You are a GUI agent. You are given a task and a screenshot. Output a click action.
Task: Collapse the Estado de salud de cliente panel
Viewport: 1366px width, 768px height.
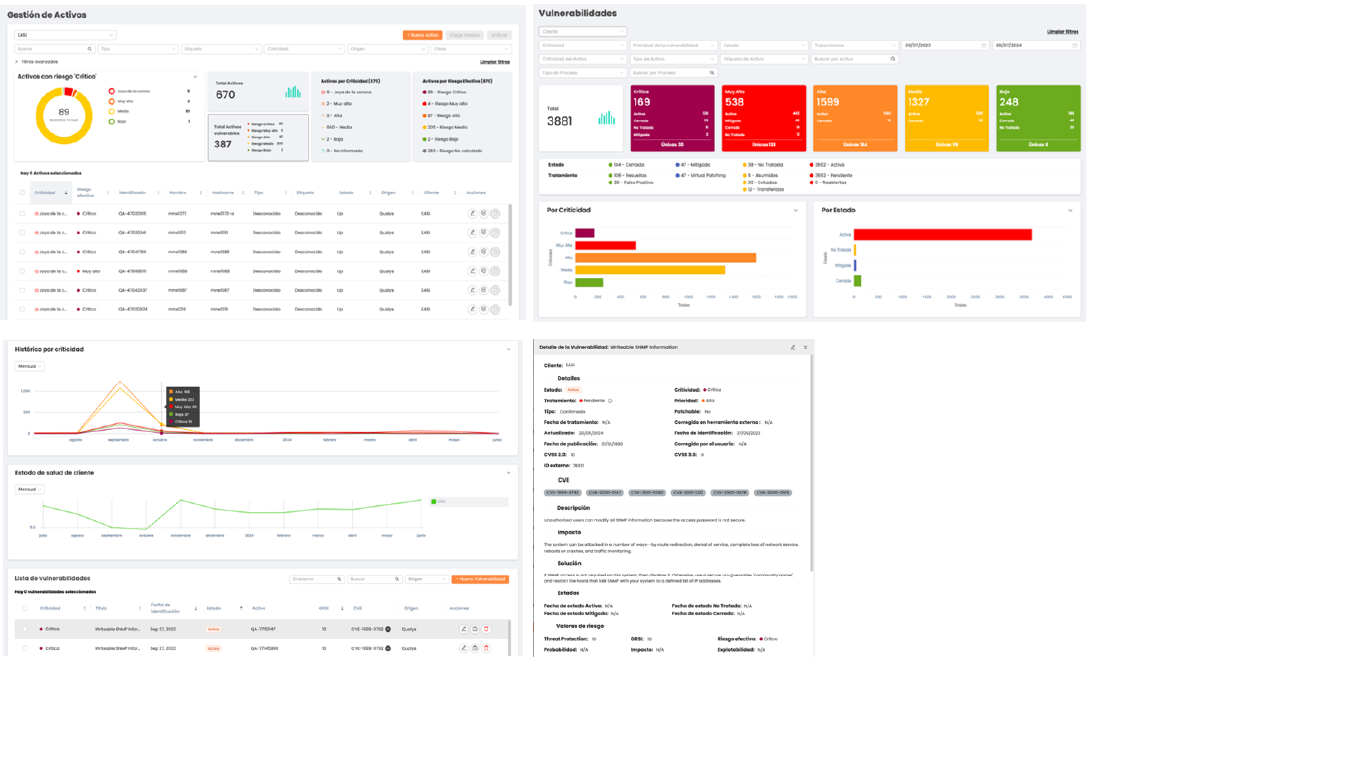tap(508, 472)
